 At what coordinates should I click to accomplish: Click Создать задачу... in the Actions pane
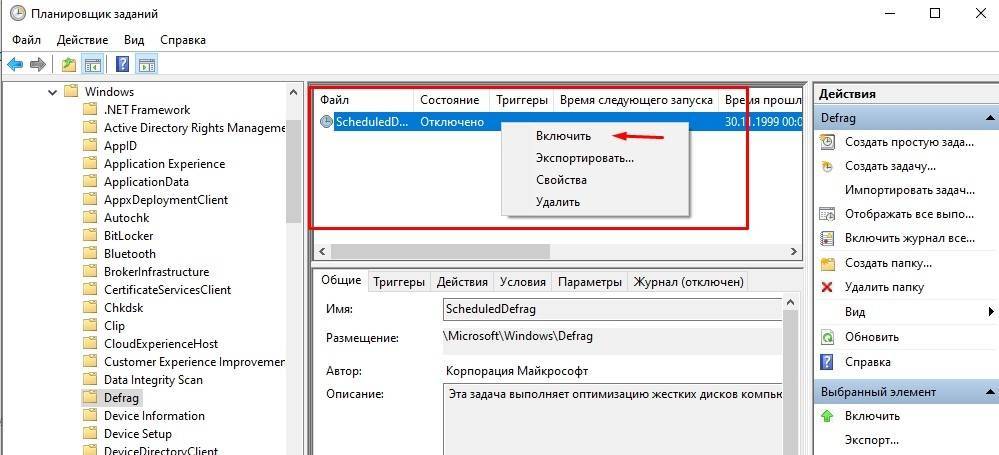[x=890, y=166]
